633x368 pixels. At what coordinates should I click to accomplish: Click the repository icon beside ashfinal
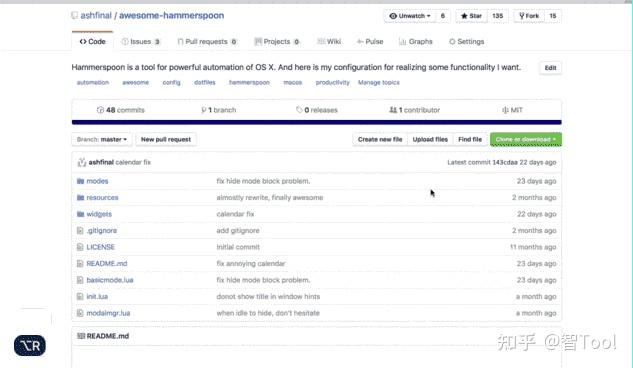74,15
